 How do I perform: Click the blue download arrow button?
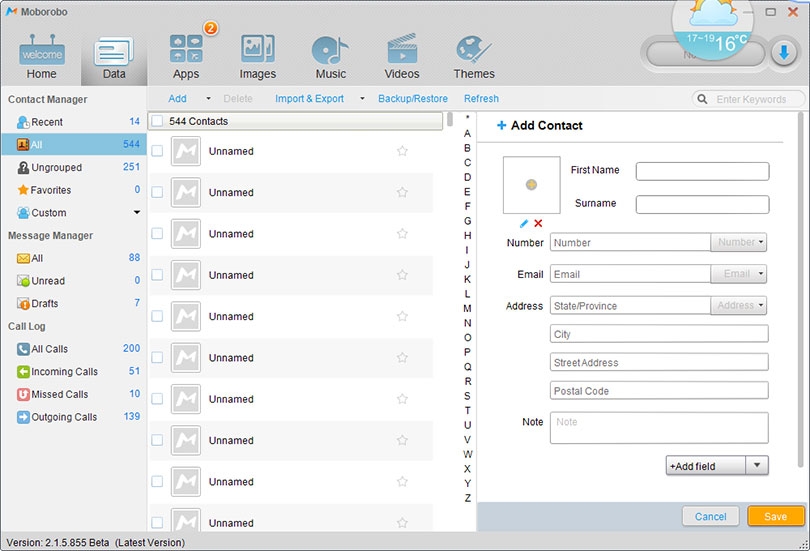(784, 53)
